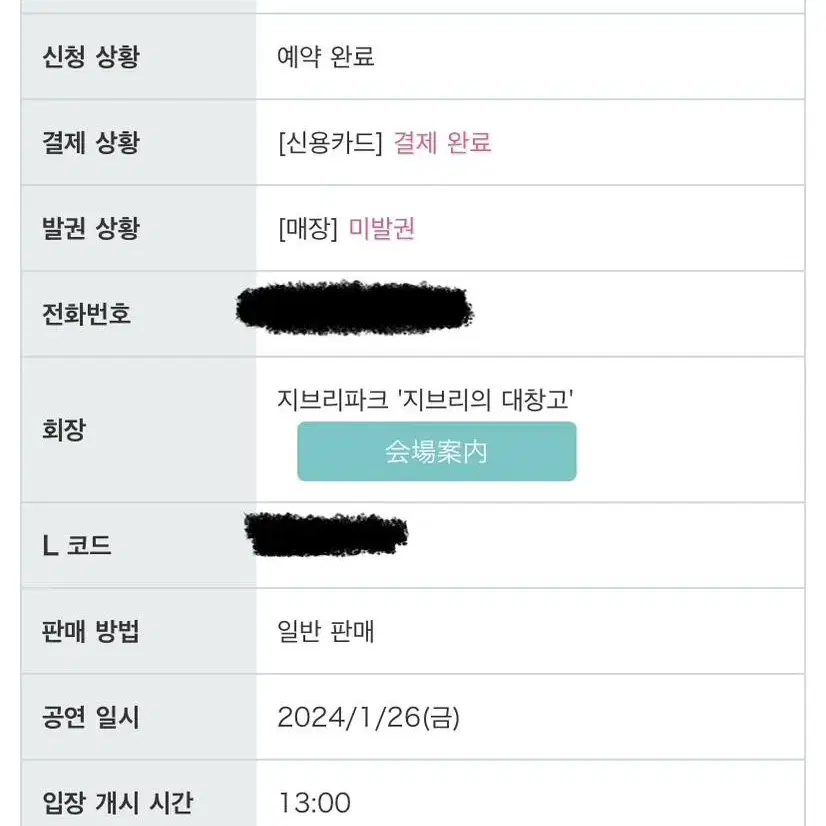Screen dimensions: 826x826
Task: Click the date 2024/1/26(금)
Action: 368,717
